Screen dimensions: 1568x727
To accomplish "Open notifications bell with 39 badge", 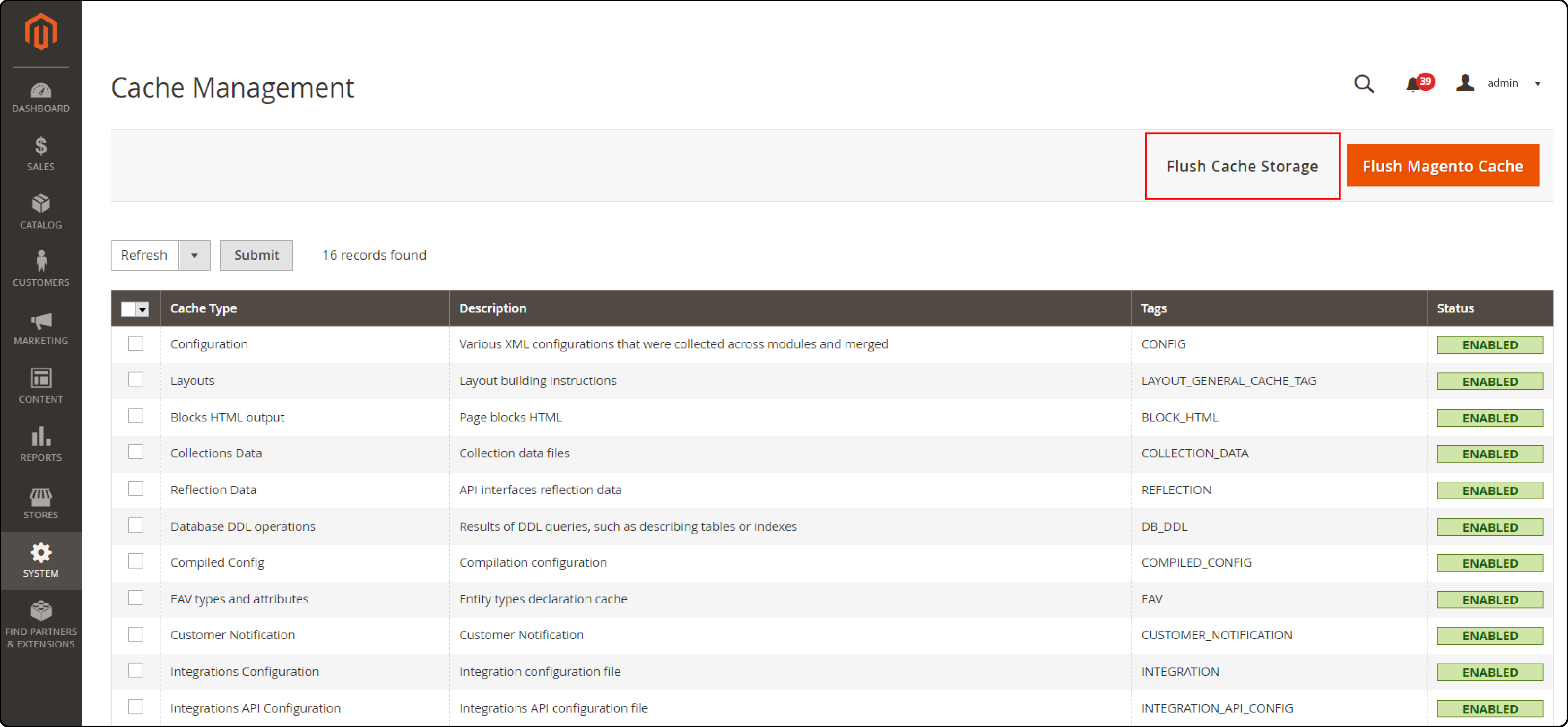I will tap(1414, 84).
